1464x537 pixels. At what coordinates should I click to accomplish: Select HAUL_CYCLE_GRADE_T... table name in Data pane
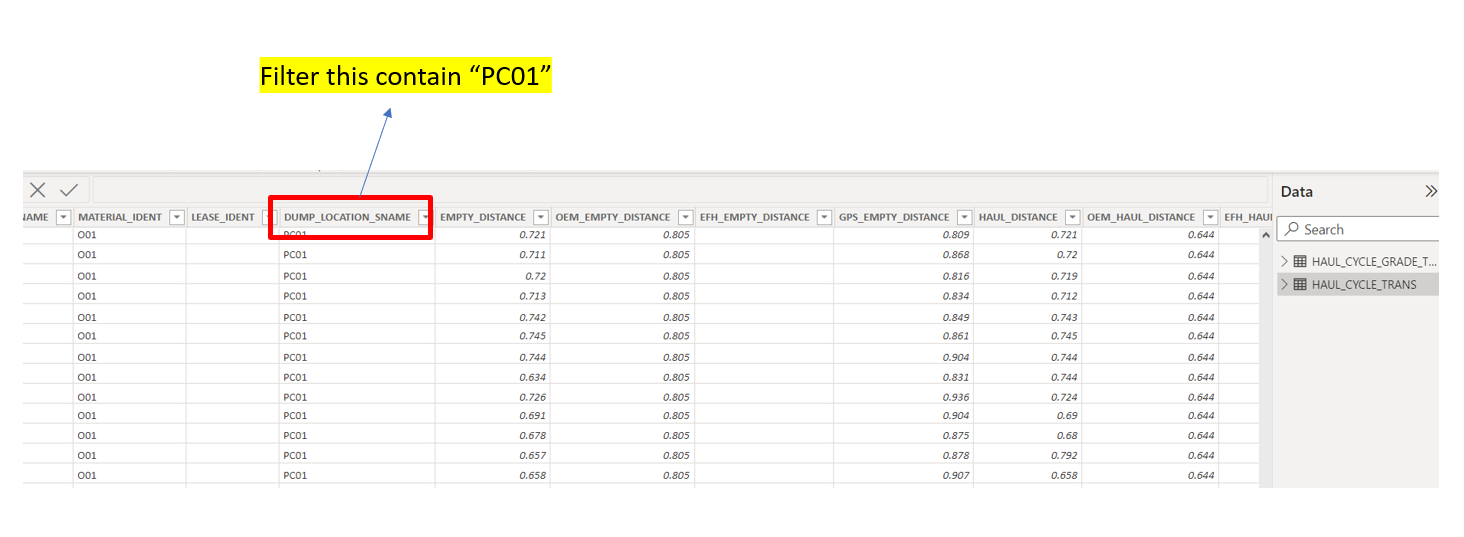tap(1375, 261)
